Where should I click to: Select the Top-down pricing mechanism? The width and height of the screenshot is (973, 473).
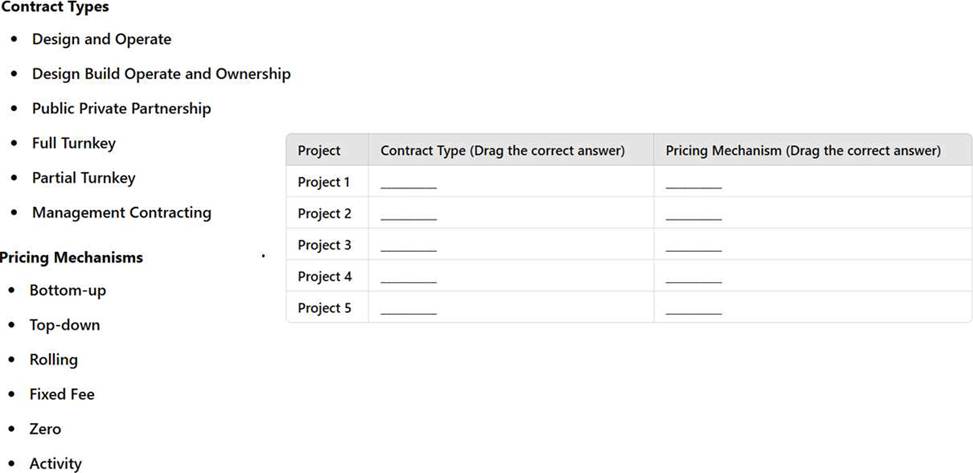coord(65,325)
